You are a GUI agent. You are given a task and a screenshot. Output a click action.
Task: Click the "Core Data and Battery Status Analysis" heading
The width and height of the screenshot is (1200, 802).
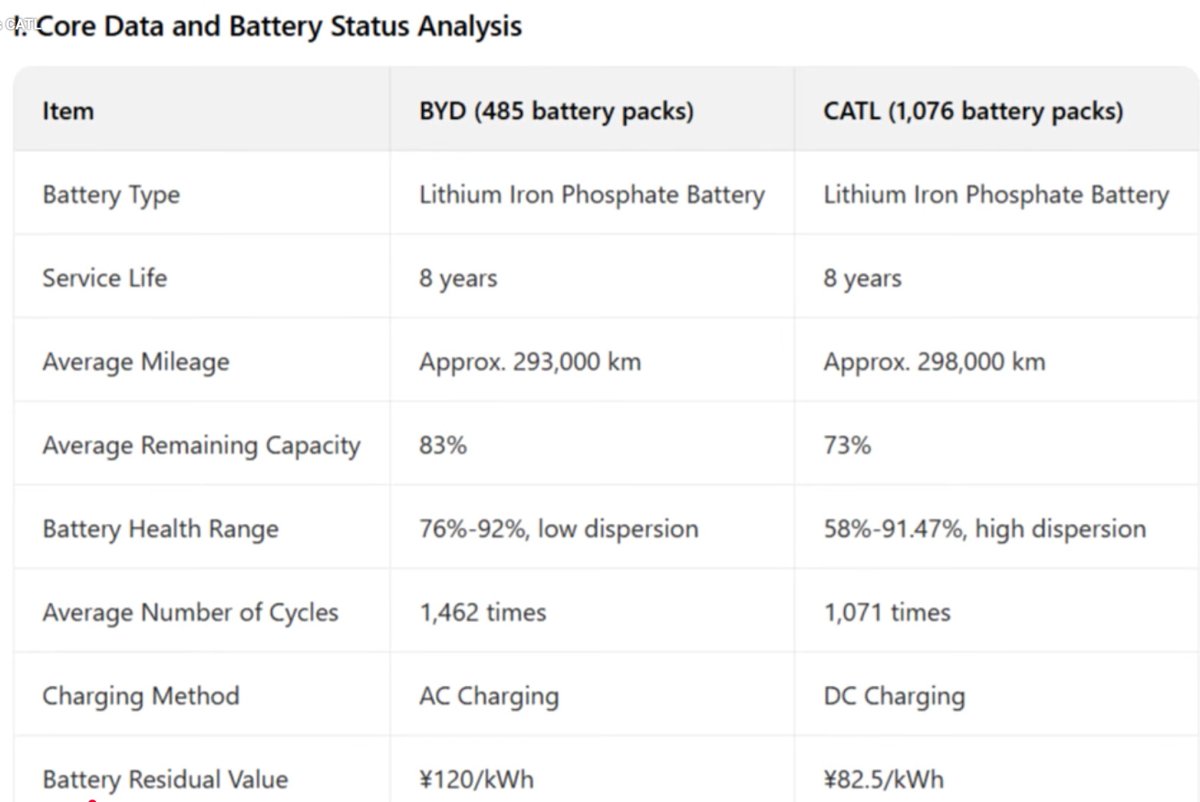270,26
